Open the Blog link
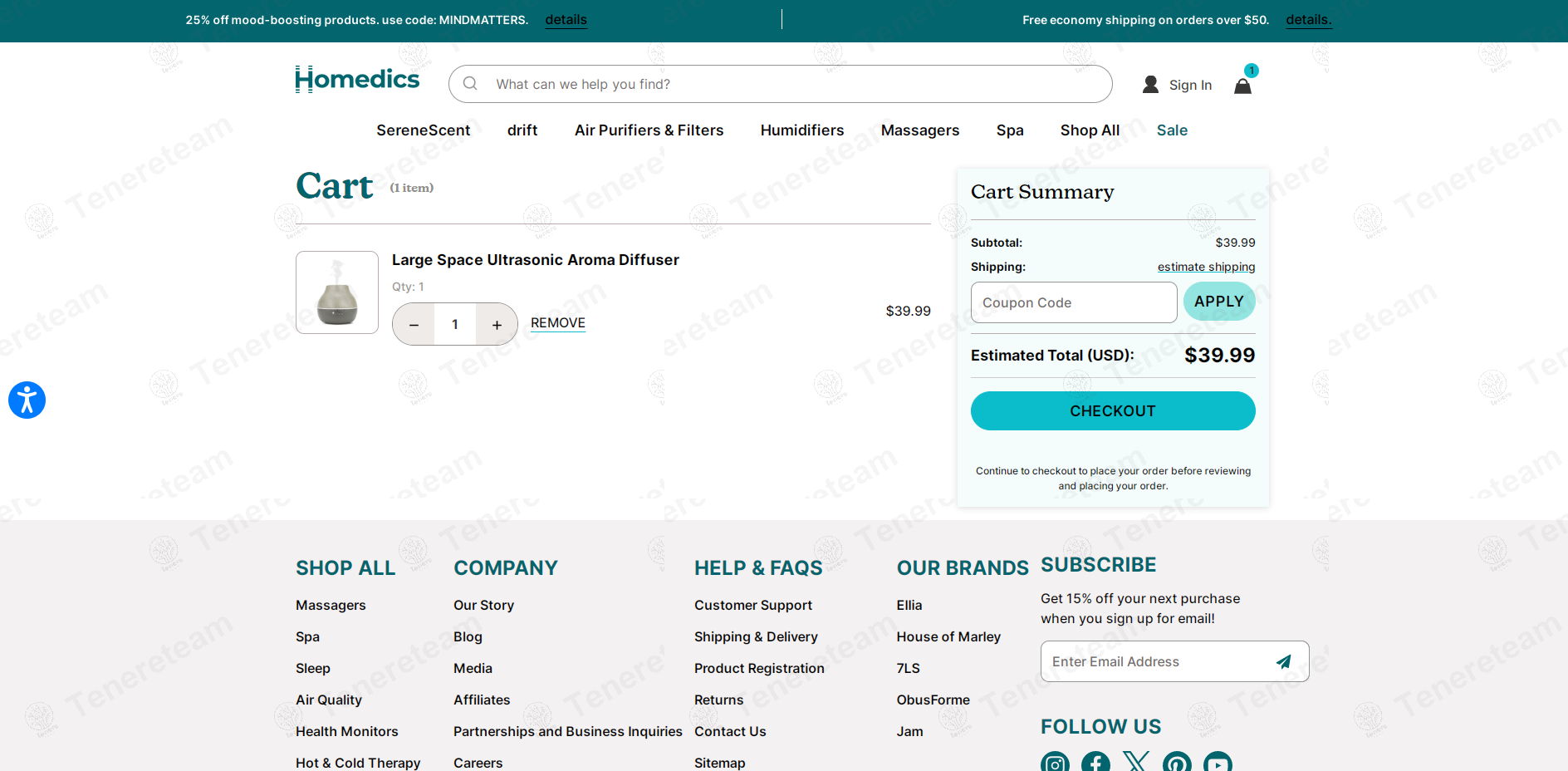This screenshot has height=771, width=1568. (x=468, y=636)
